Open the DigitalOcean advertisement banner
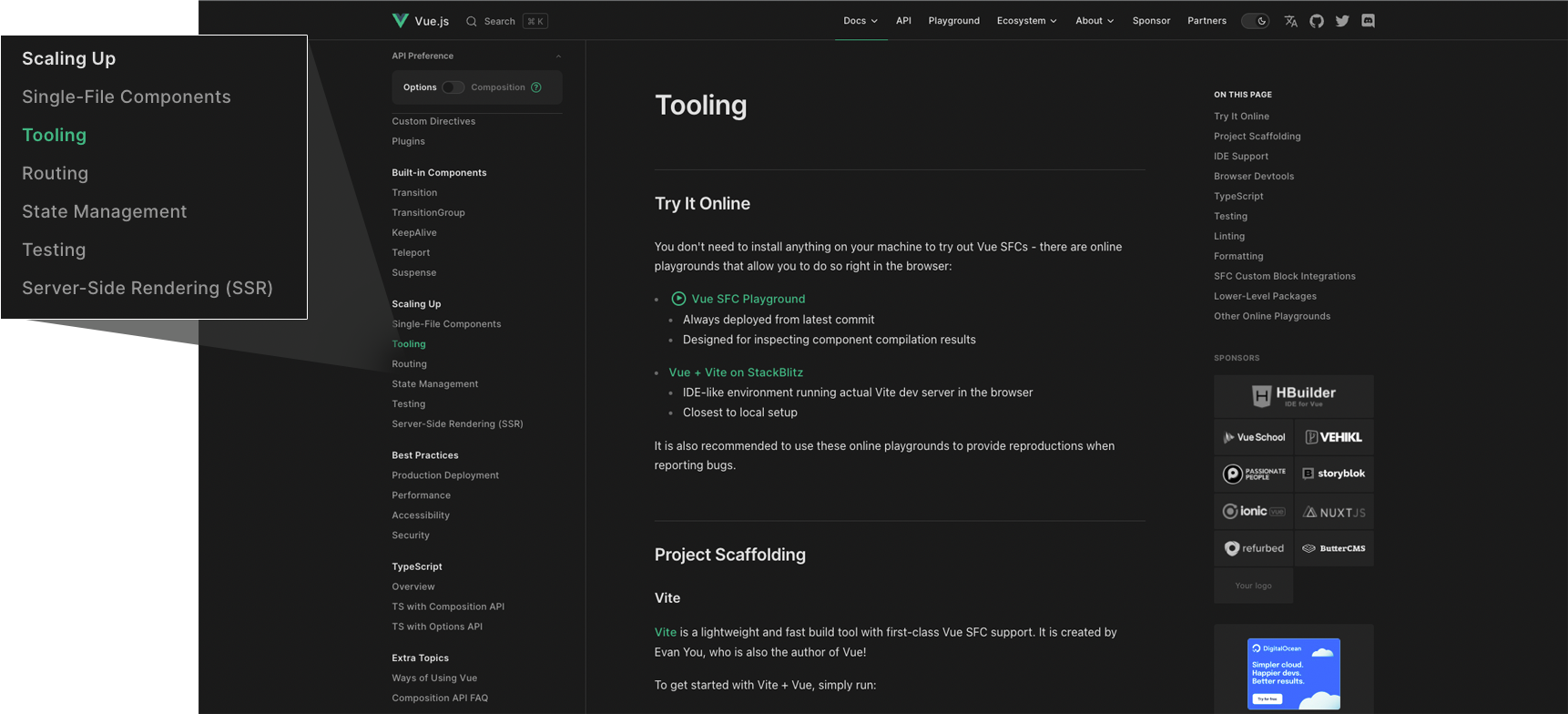This screenshot has width=1568, height=714. coord(1293,674)
